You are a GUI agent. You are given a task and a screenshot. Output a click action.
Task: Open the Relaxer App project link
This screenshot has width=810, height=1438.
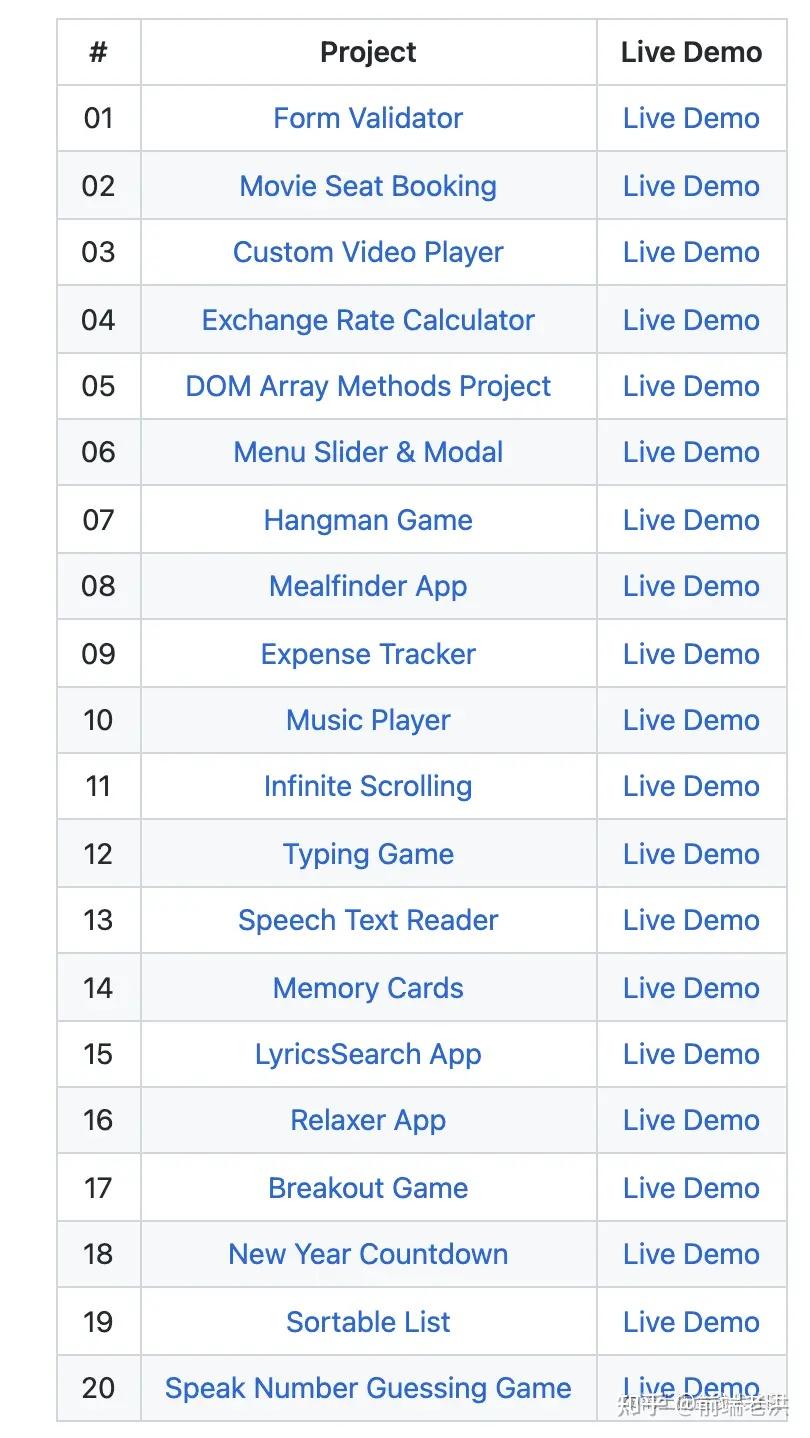tap(368, 1120)
